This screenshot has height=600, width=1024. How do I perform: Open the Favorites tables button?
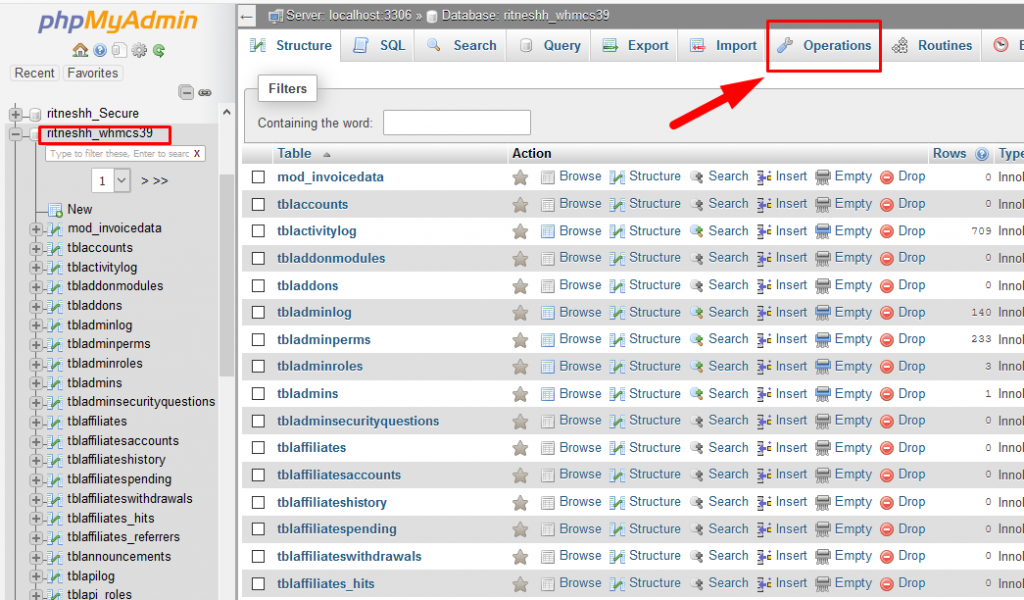pos(93,73)
